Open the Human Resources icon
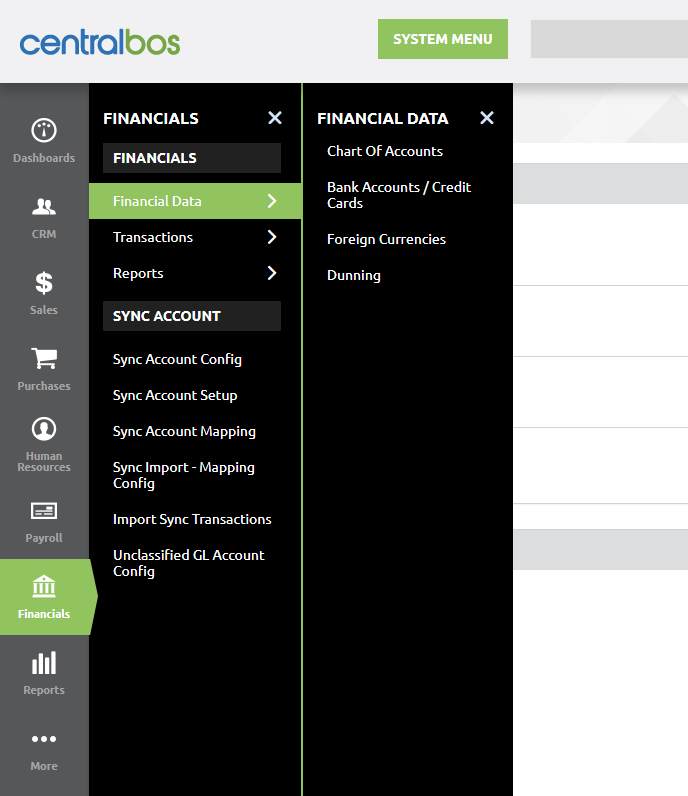Screen dimensions: 688x796 click(x=44, y=430)
